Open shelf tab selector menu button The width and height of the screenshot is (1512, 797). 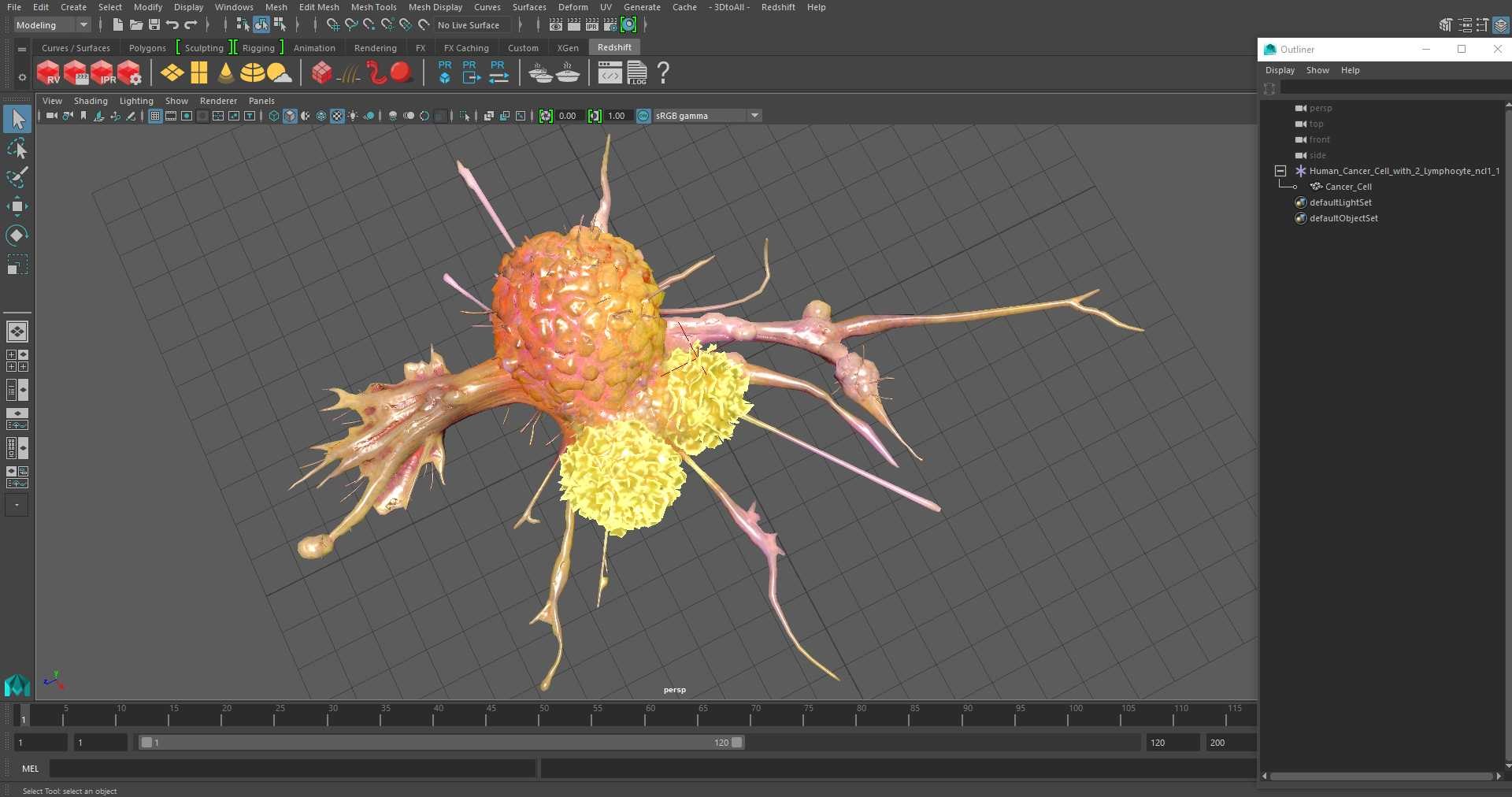[22, 49]
